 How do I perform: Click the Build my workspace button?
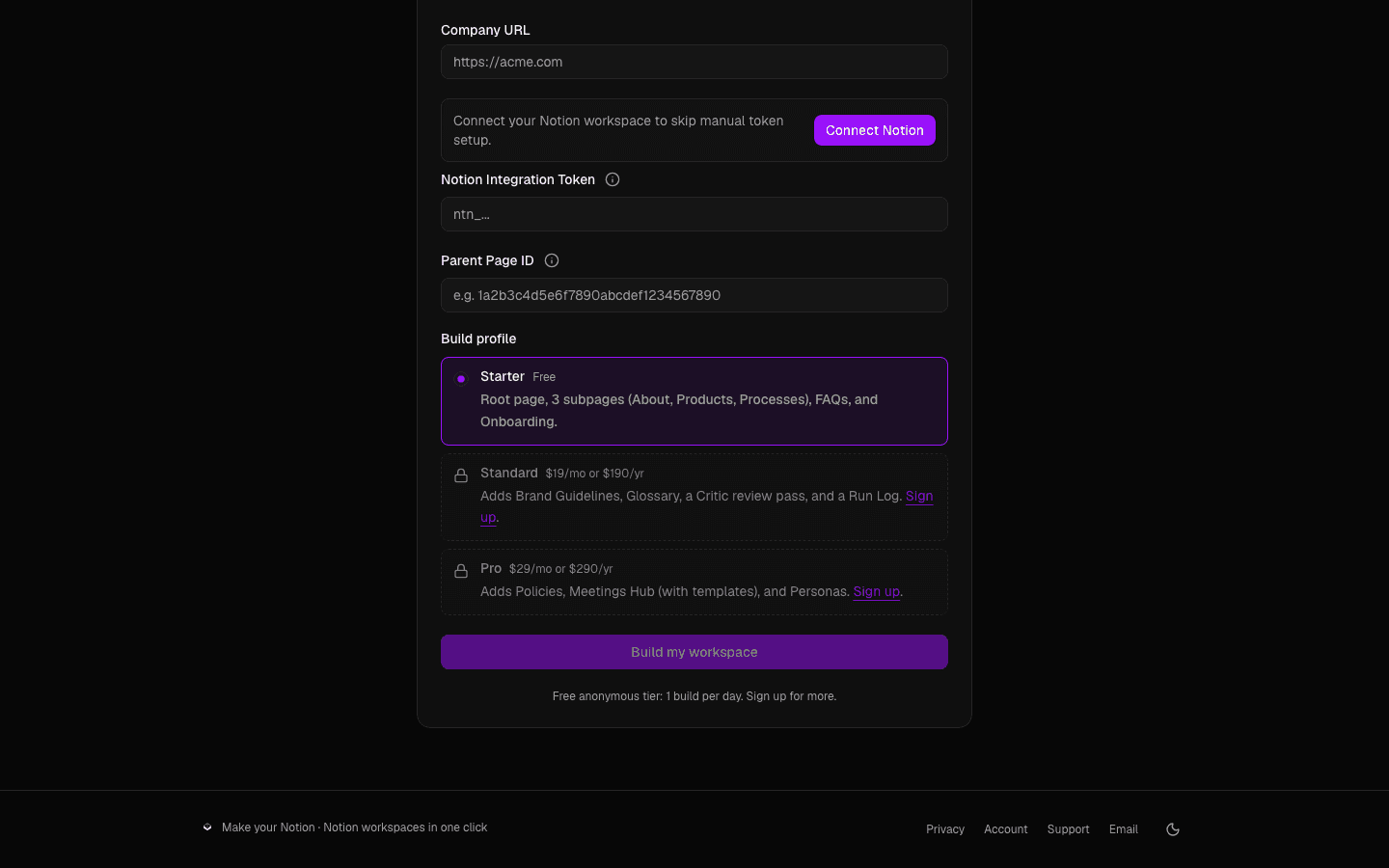click(x=694, y=652)
